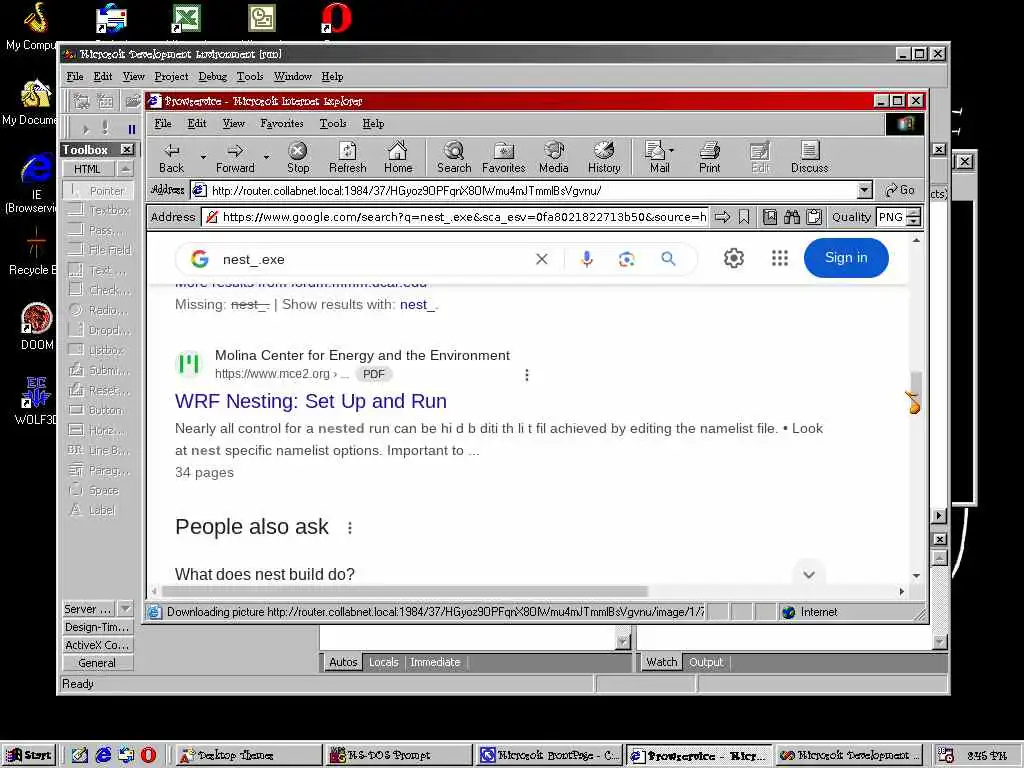The image size is (1024, 768).
Task: Select the Watch tab
Action: (x=662, y=662)
